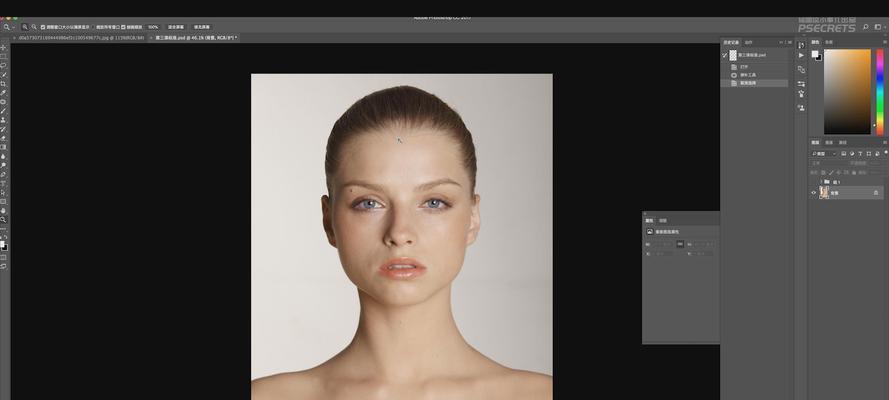Open History panel flyout menu
This screenshot has width=889, height=400.
pyautogui.click(x=789, y=42)
